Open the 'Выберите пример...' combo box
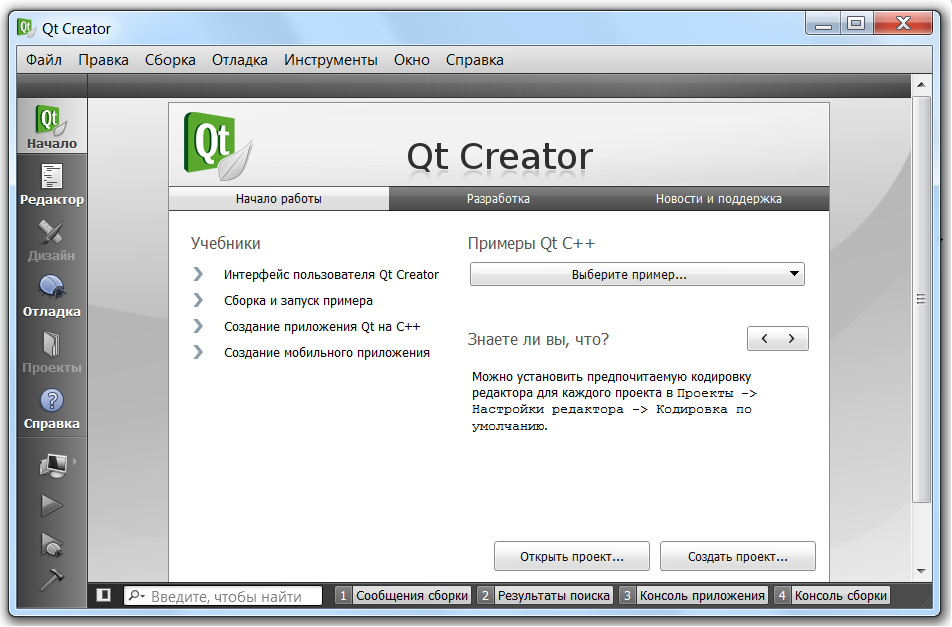Screen dimensions: 952x627 (637, 274)
